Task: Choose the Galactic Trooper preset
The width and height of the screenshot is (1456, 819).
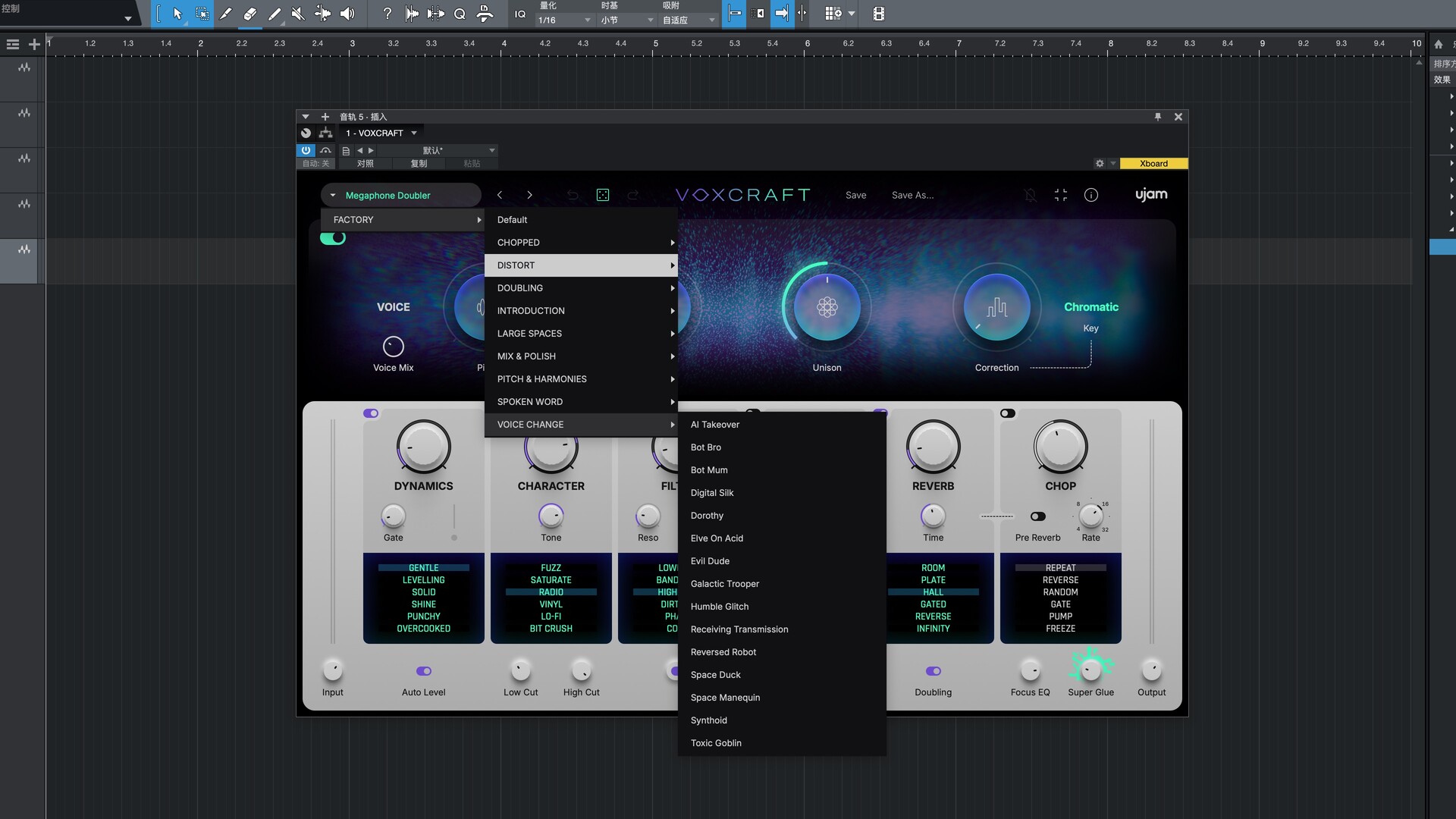Action: [x=724, y=584]
